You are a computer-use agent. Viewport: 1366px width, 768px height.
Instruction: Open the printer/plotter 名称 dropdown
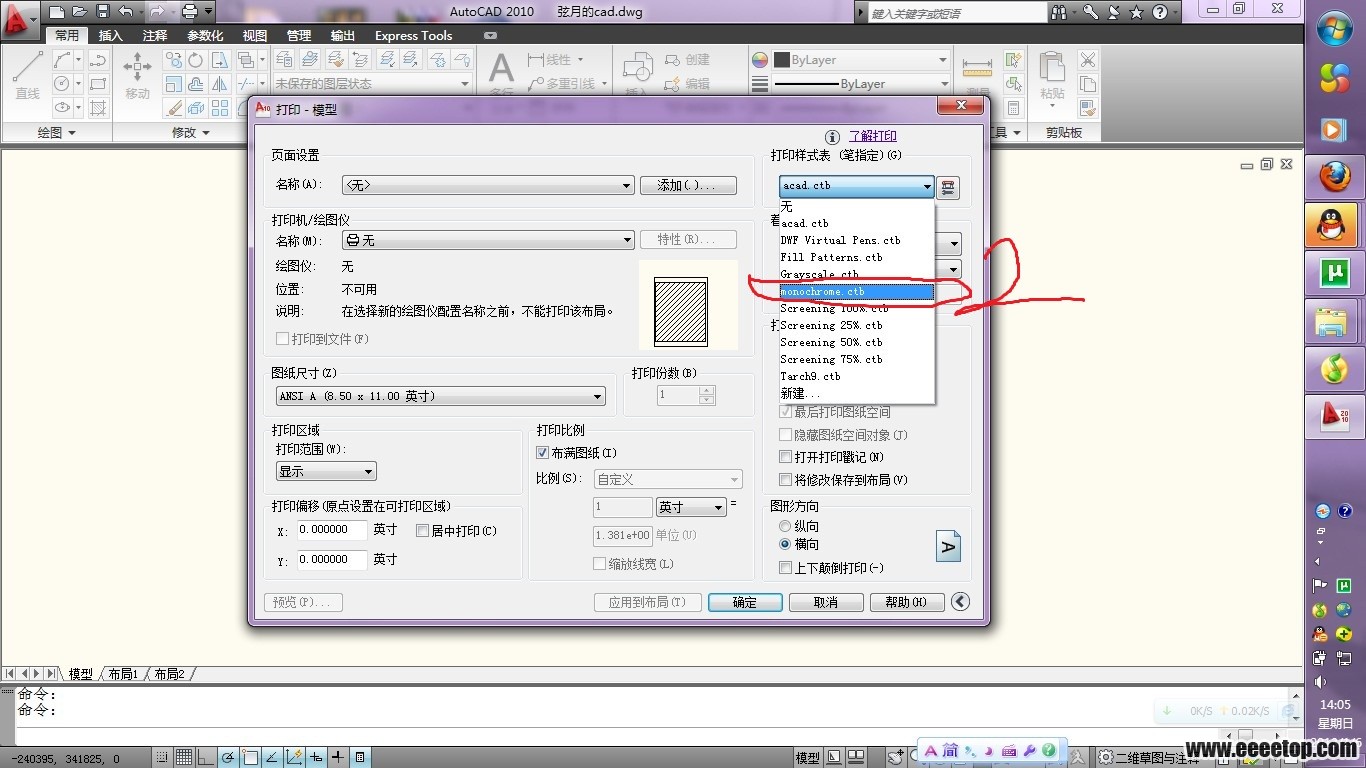pyautogui.click(x=488, y=240)
